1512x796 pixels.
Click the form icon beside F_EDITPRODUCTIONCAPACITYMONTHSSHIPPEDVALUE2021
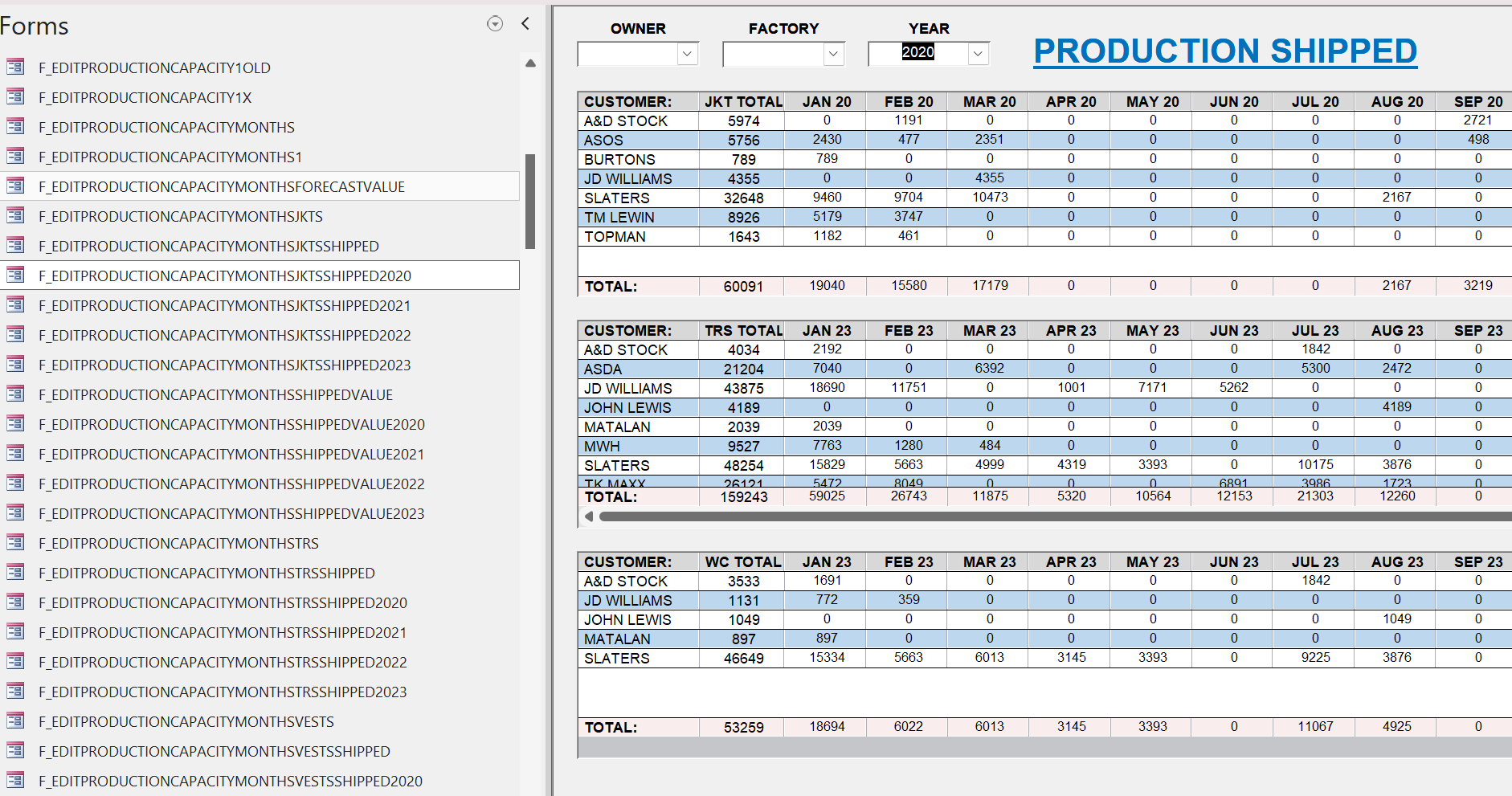pyautogui.click(x=15, y=453)
